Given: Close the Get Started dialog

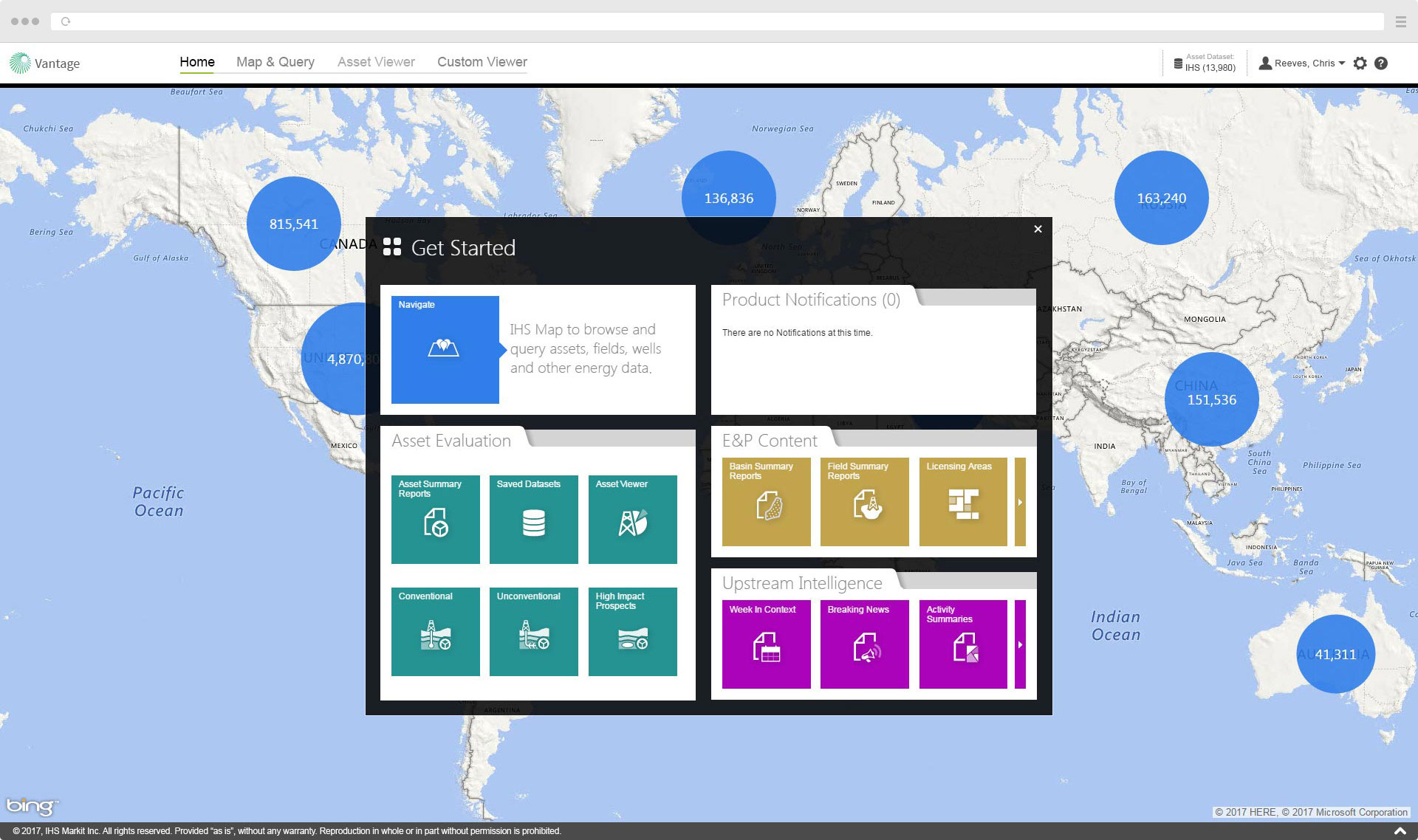Looking at the screenshot, I should click(1038, 229).
